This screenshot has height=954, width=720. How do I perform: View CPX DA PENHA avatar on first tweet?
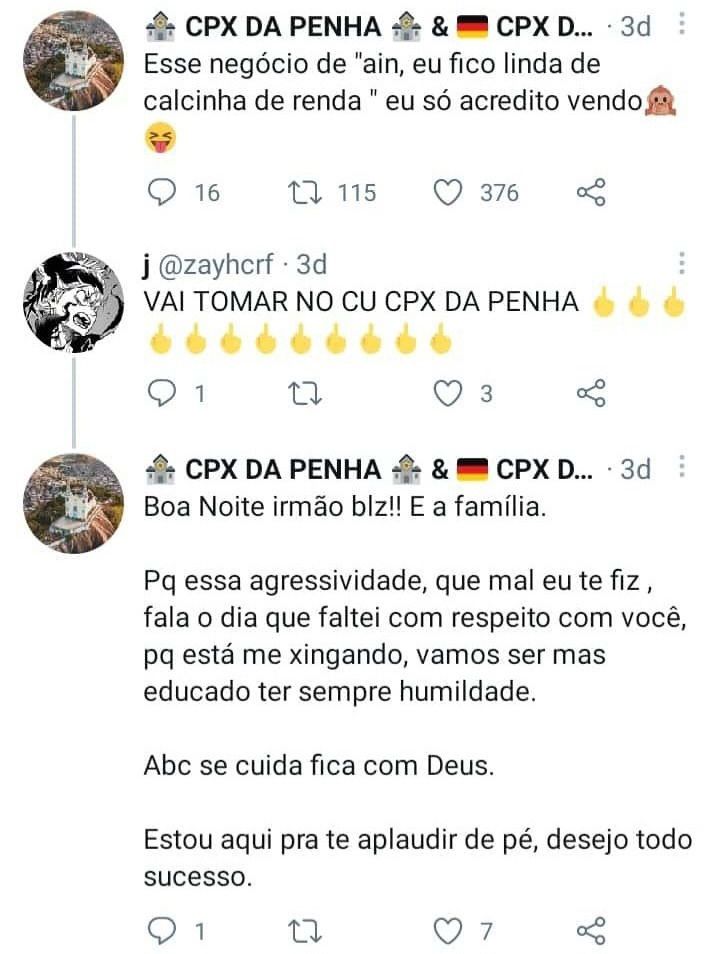coord(73,61)
